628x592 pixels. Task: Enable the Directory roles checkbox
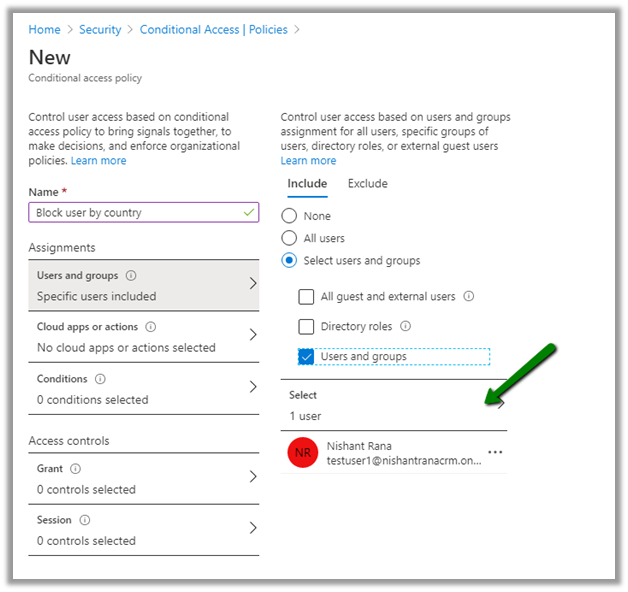coord(307,326)
